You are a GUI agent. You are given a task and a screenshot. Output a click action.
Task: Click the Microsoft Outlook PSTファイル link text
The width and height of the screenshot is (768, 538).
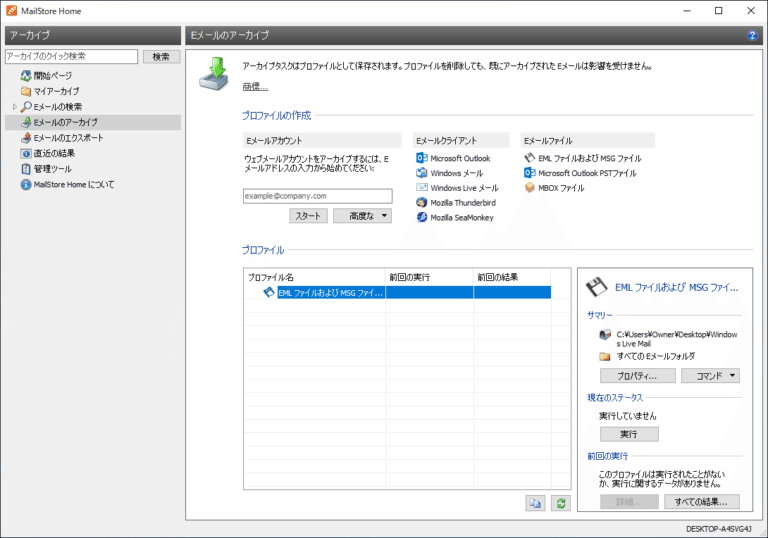coord(587,173)
